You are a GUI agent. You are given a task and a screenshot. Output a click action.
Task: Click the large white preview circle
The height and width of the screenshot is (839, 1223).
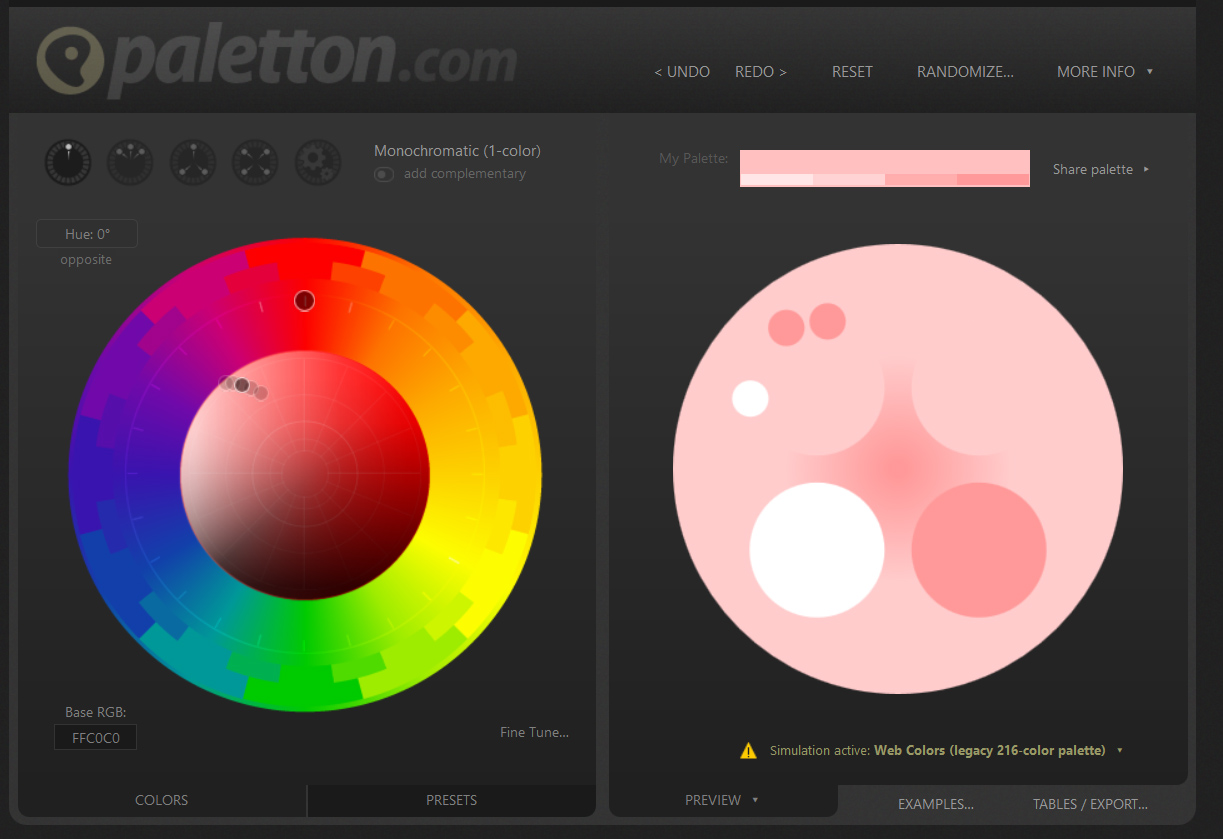pyautogui.click(x=817, y=550)
